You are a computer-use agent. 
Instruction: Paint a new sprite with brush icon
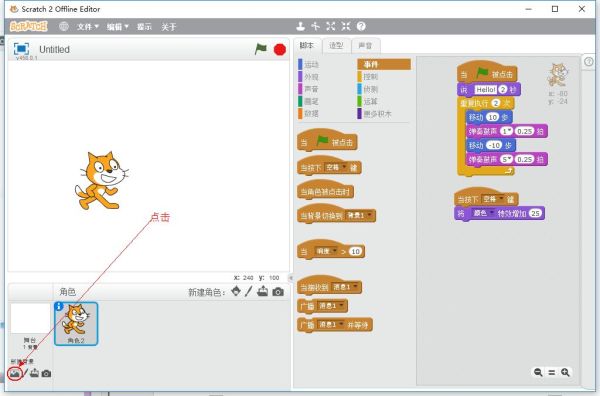pyautogui.click(x=249, y=292)
